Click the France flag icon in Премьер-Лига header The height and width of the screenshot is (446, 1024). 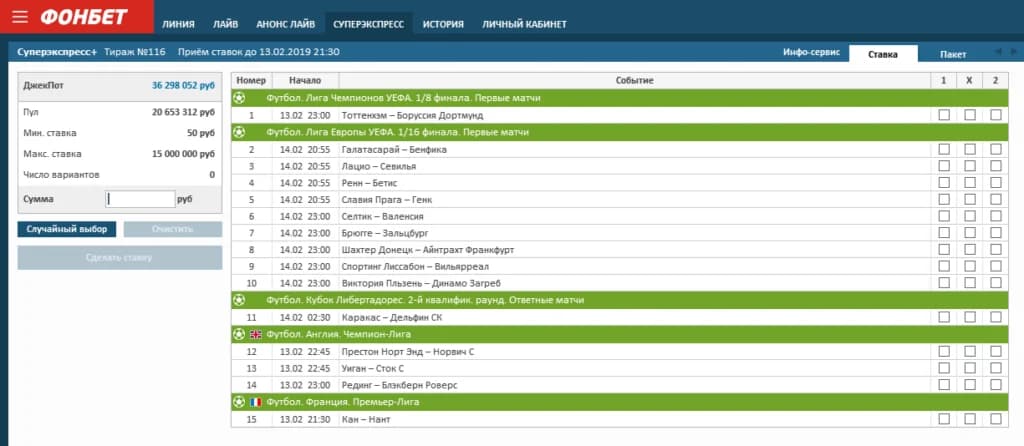(x=255, y=402)
